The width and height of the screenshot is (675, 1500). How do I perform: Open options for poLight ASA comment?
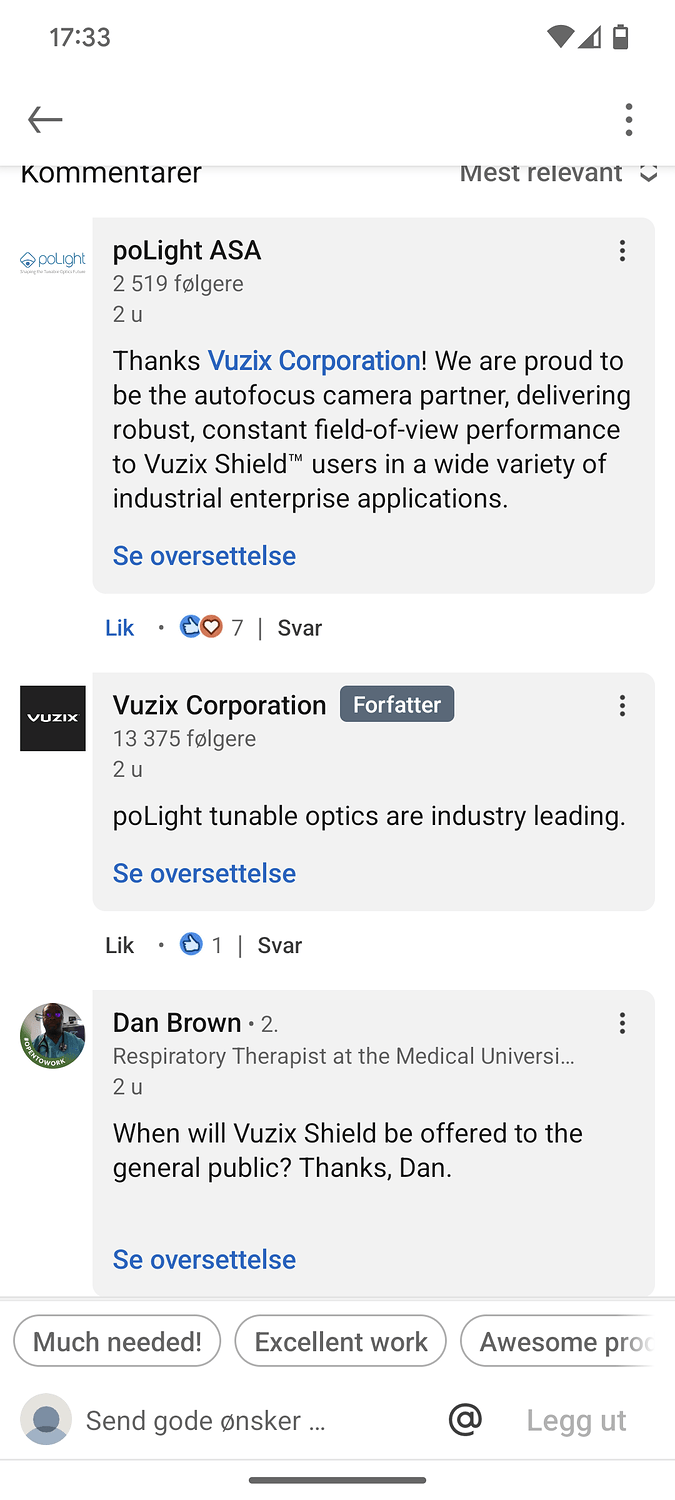click(622, 251)
